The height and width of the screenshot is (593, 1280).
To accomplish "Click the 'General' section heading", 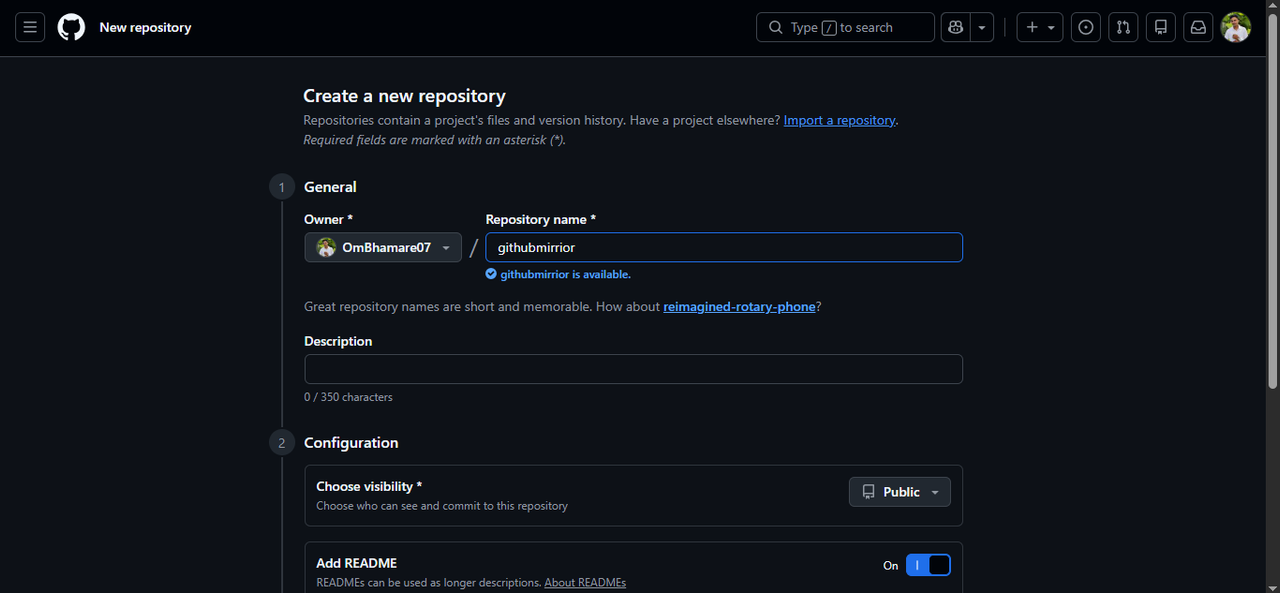I will pos(330,187).
